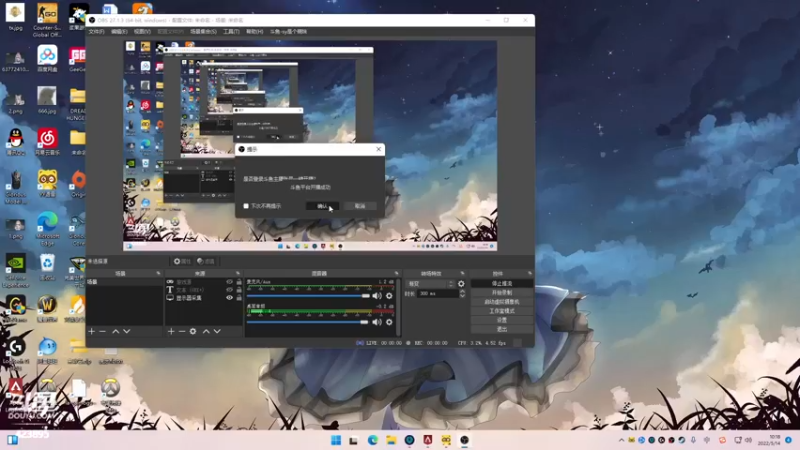Pop out the Scenes dock

pos(158,273)
